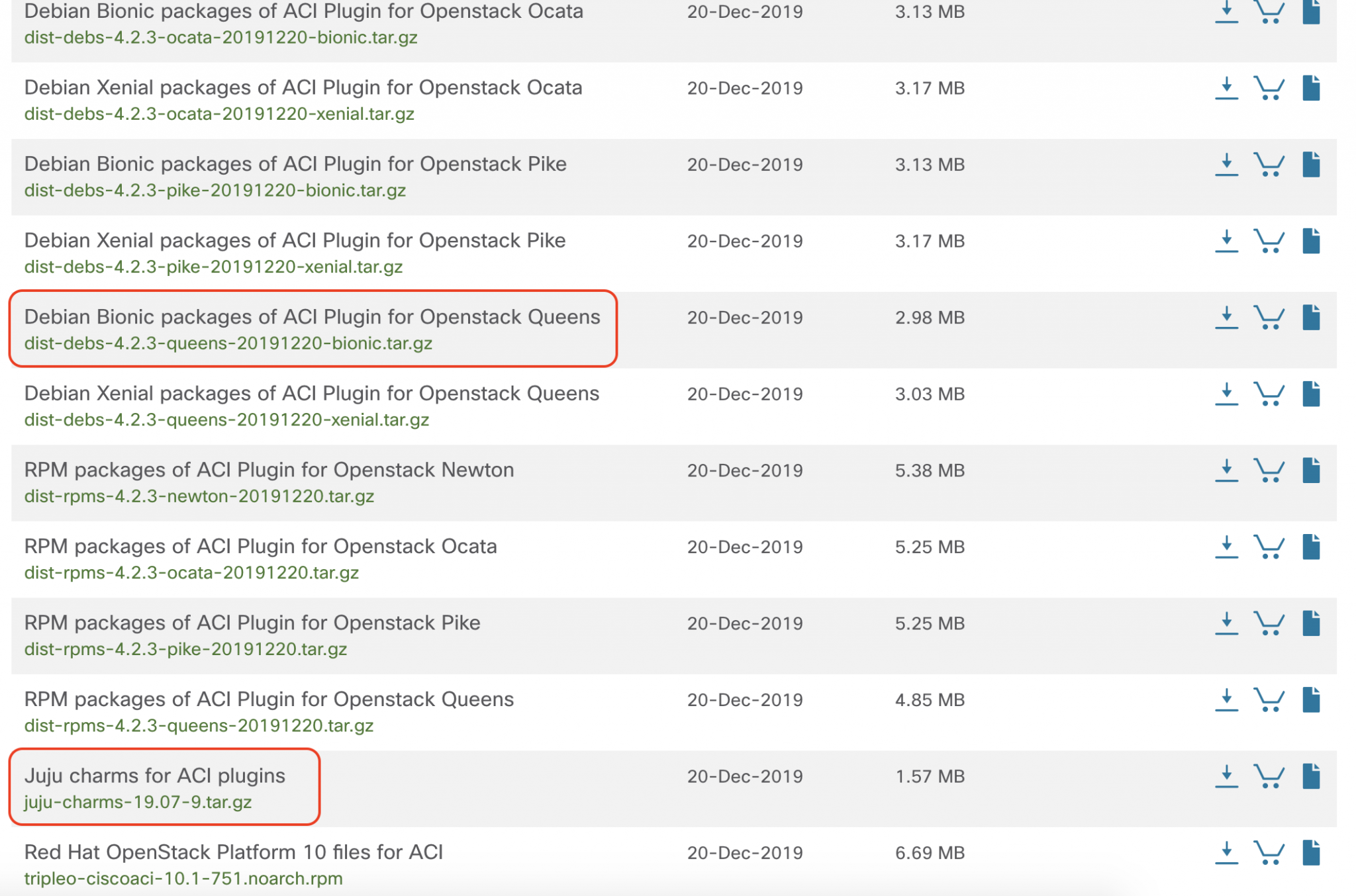Download the Juju charms archive
The image size is (1356, 896).
click(1226, 776)
